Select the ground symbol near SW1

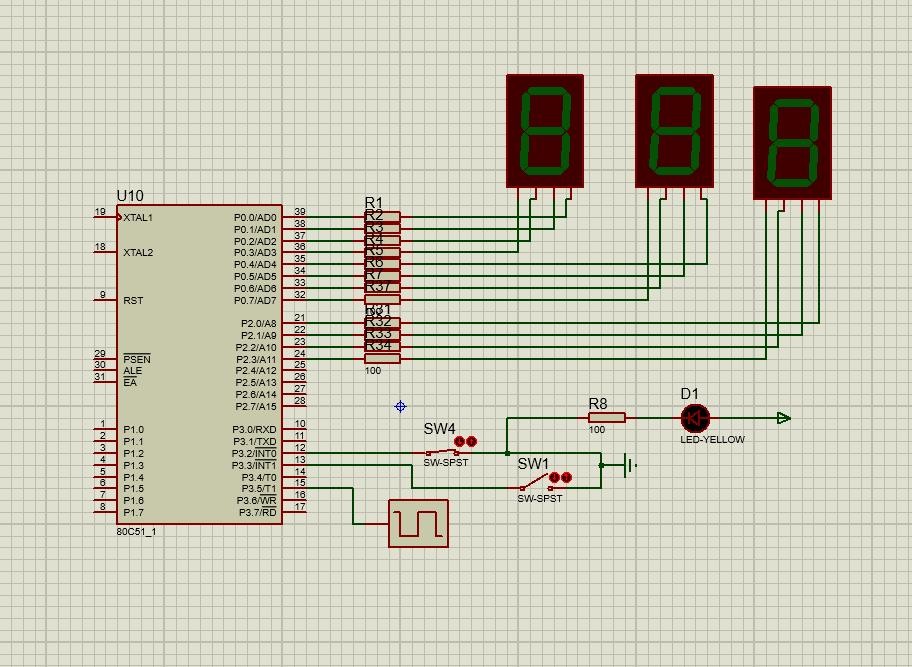627,465
